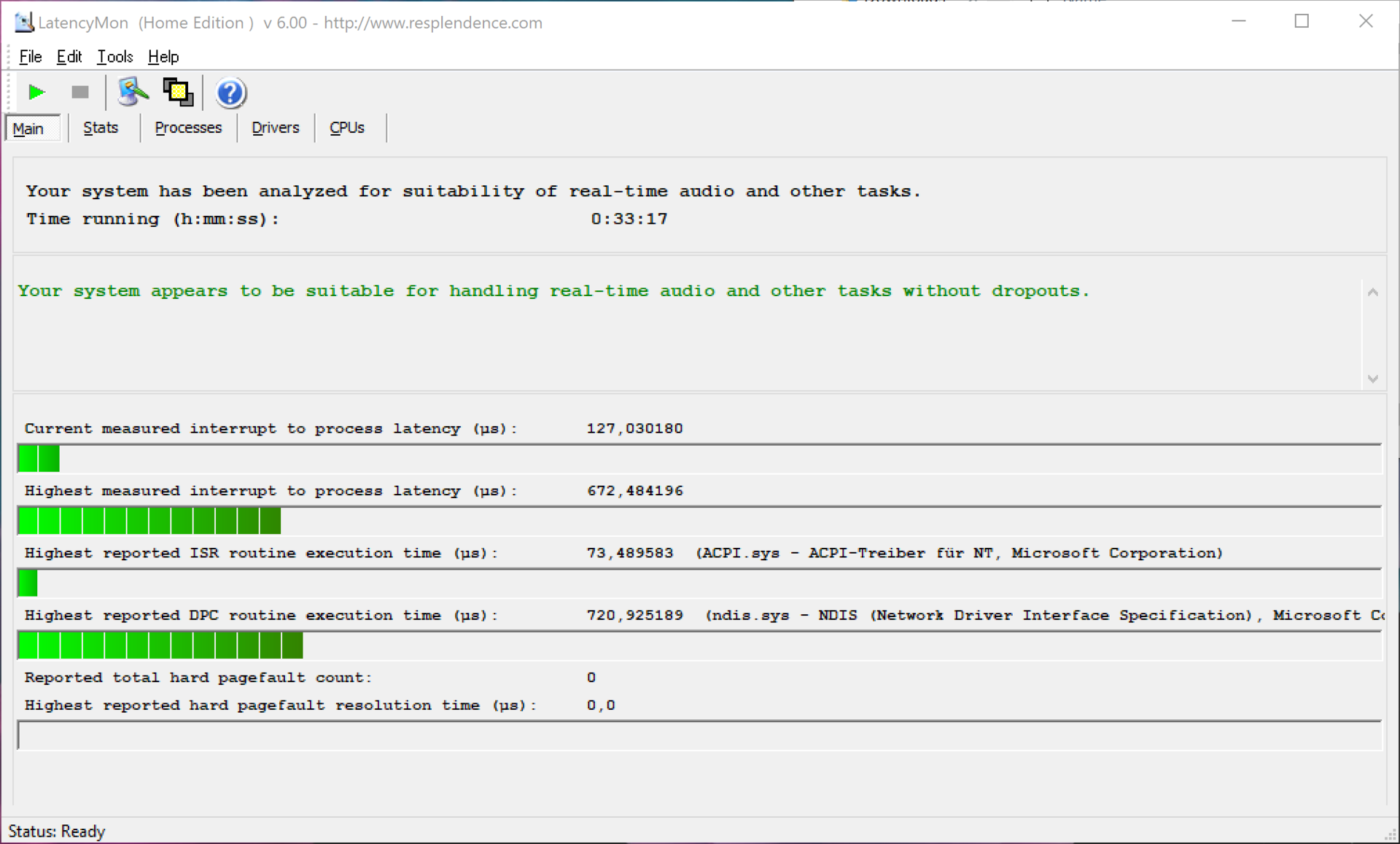
Task: Start monitoring with the green play button
Action: tap(36, 93)
